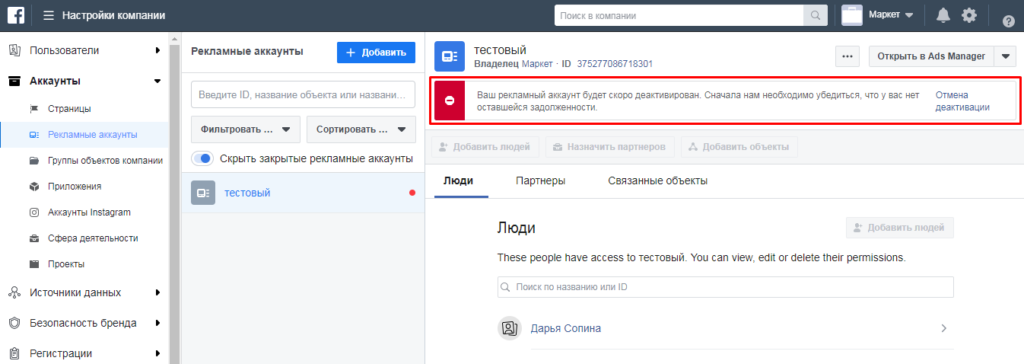Click the Регистрации icon
1024x364 pixels.
tap(14, 354)
